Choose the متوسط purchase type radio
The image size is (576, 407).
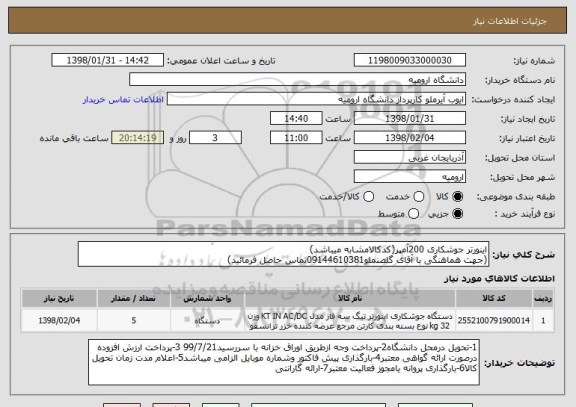tap(413, 214)
